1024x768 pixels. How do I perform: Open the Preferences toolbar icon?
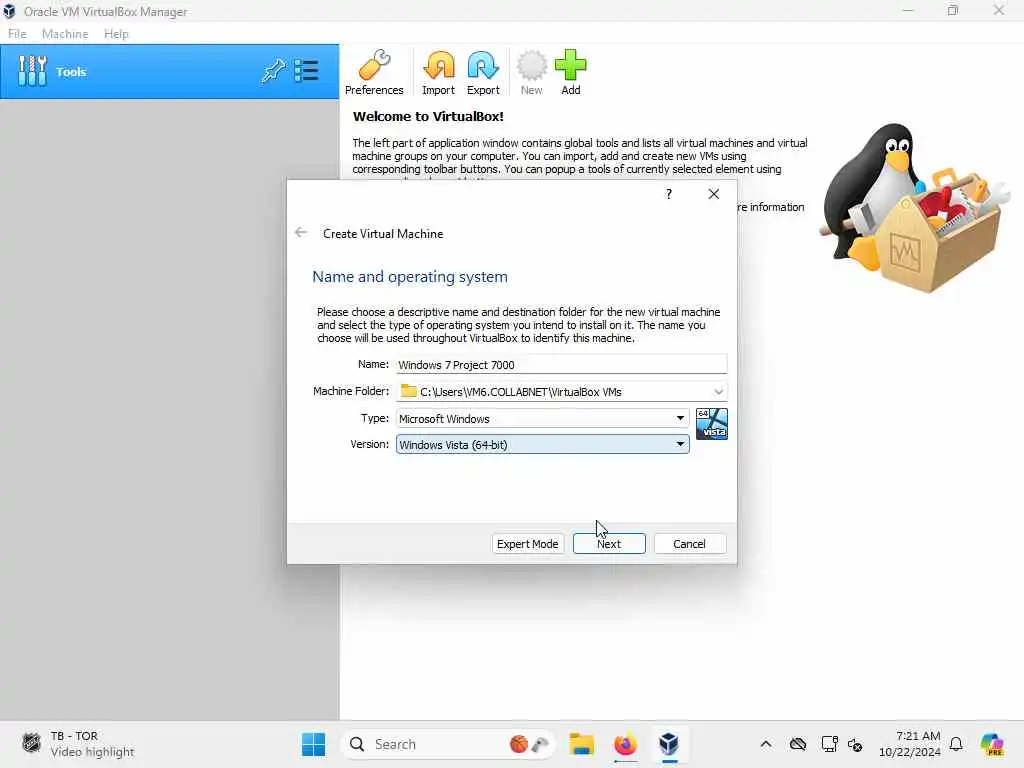click(374, 72)
